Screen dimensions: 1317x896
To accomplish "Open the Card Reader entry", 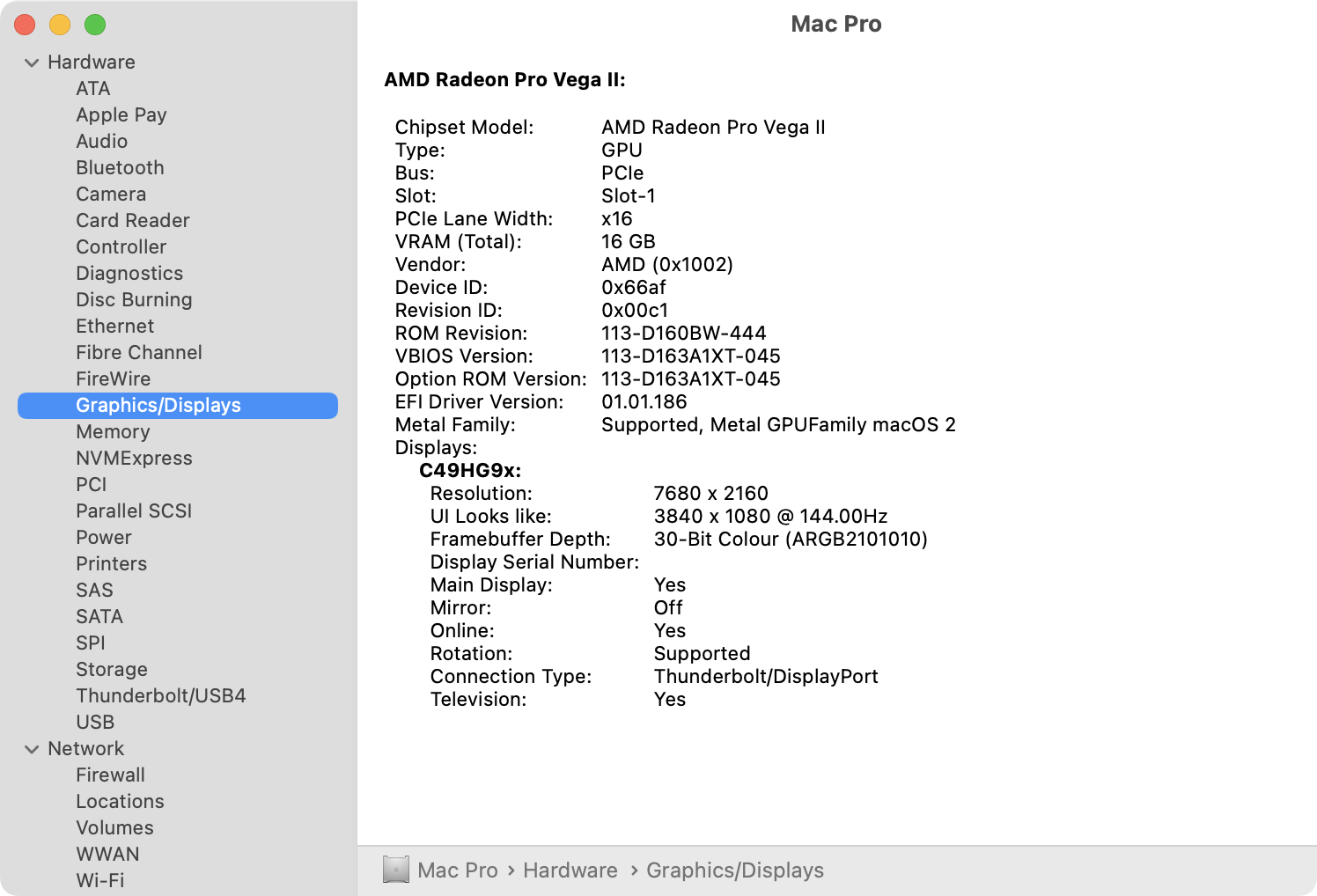I will [x=133, y=221].
